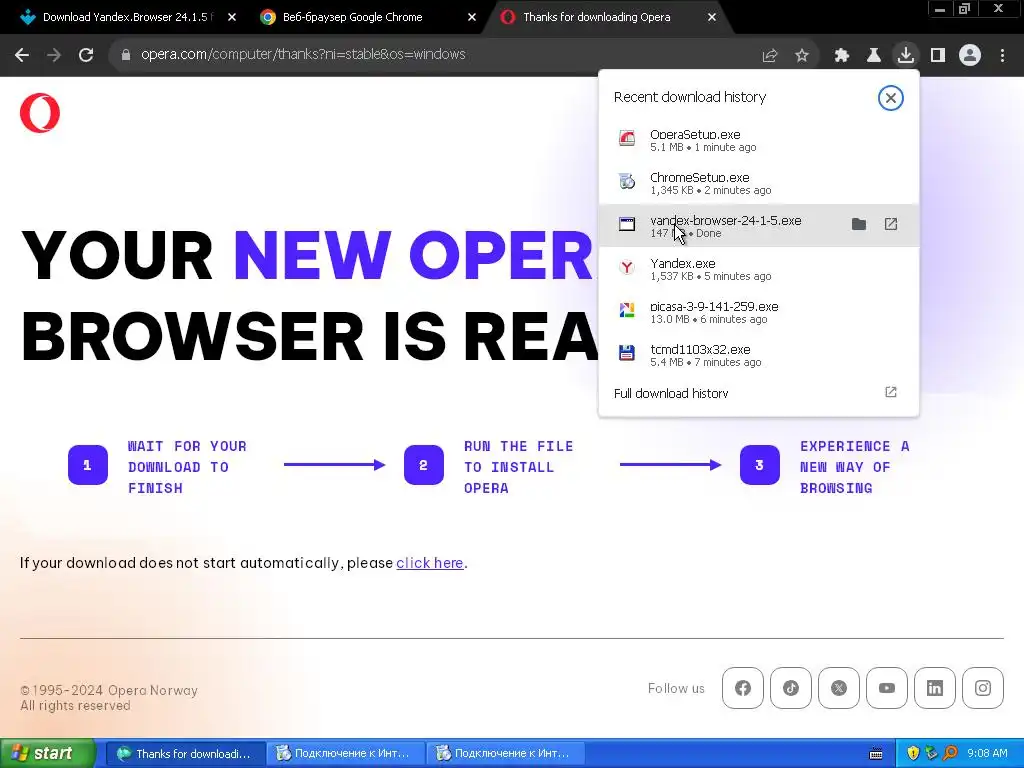Click the tcmd1103x32.exe floppy icon

coord(627,353)
